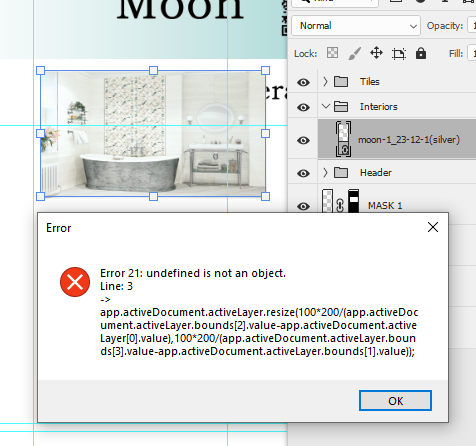Collapse the Interiors group
Viewport: 476px width, 446px height.
click(326, 106)
